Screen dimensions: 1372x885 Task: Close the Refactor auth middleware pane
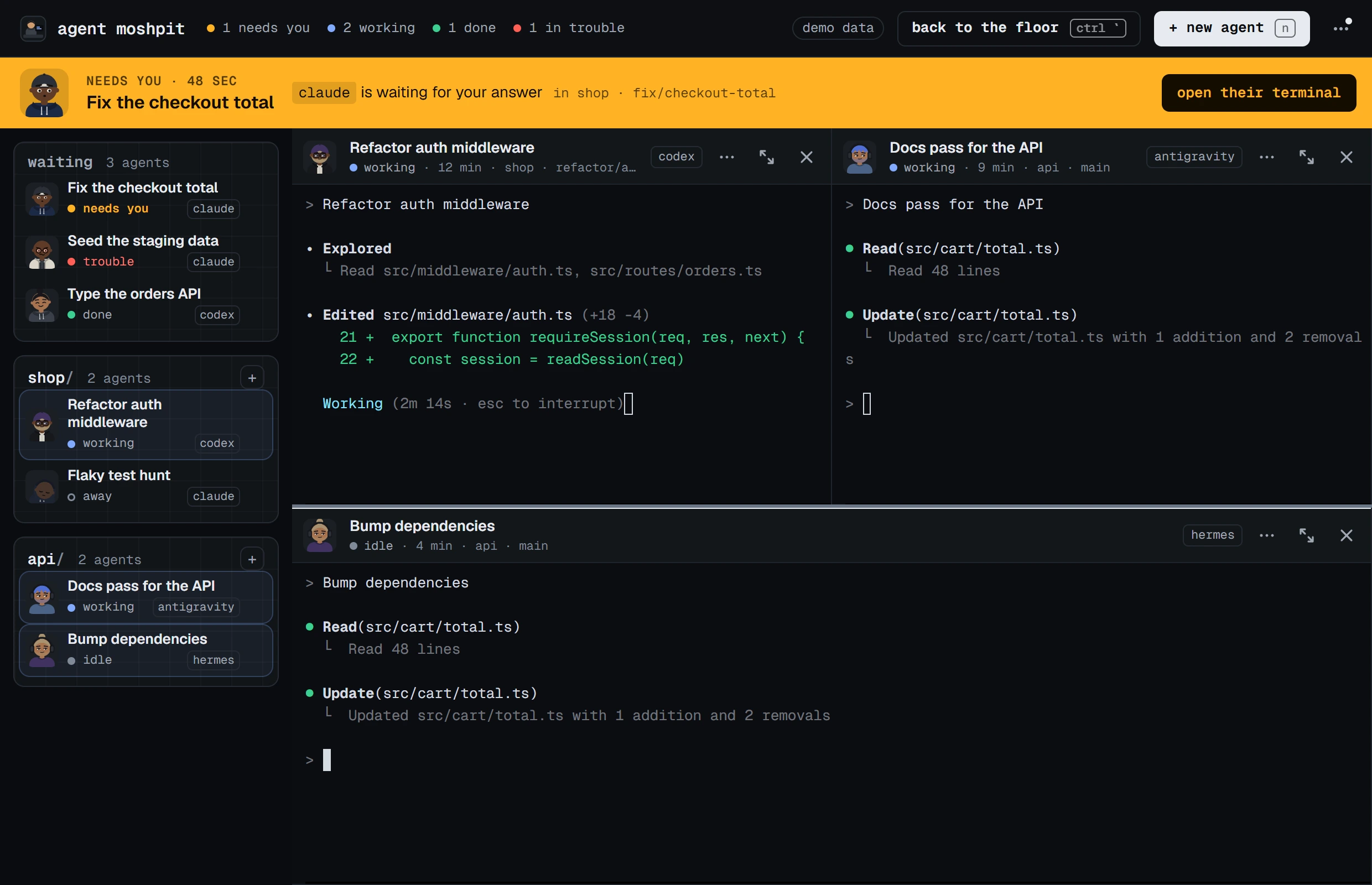coord(806,157)
